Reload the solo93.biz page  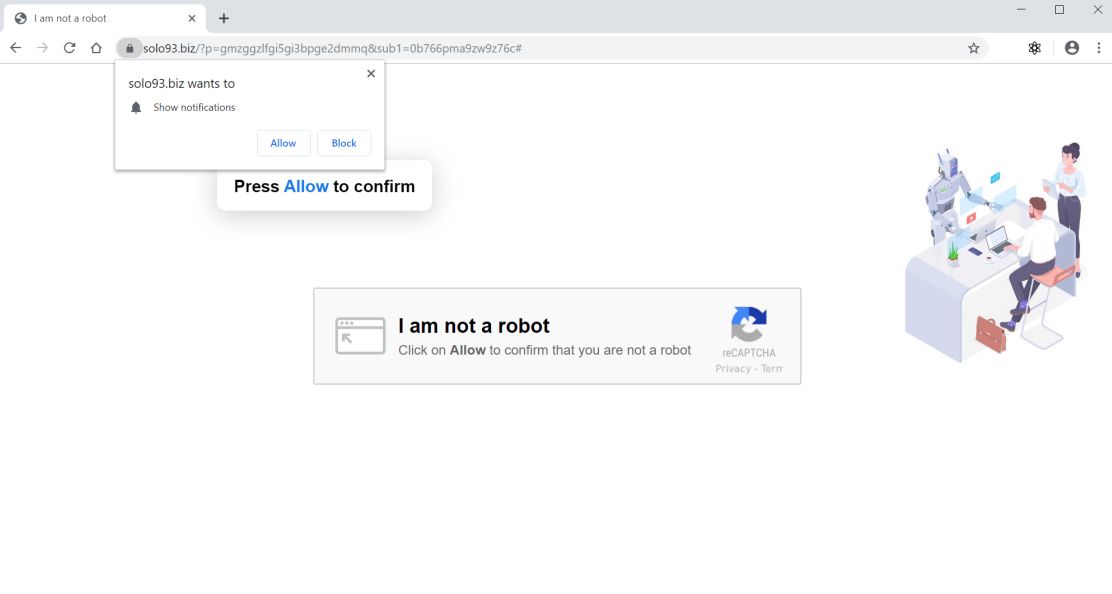(x=69, y=47)
